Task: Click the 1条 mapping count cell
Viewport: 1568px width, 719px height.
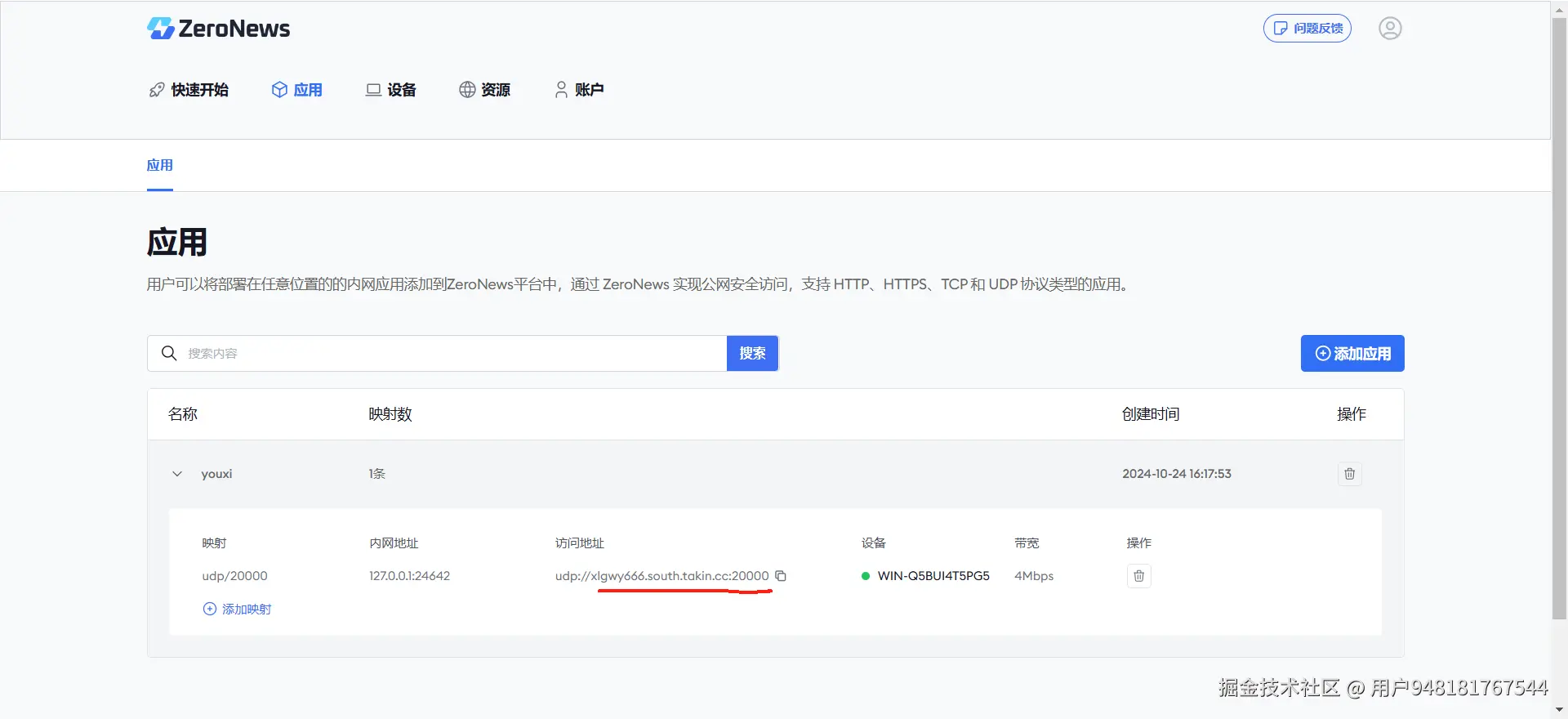Action: coord(377,474)
